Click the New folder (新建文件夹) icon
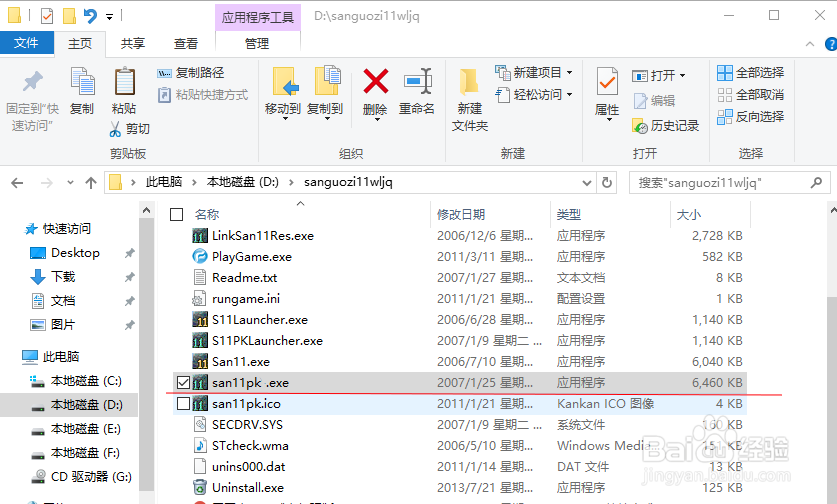This screenshot has width=837, height=504. tap(469, 83)
